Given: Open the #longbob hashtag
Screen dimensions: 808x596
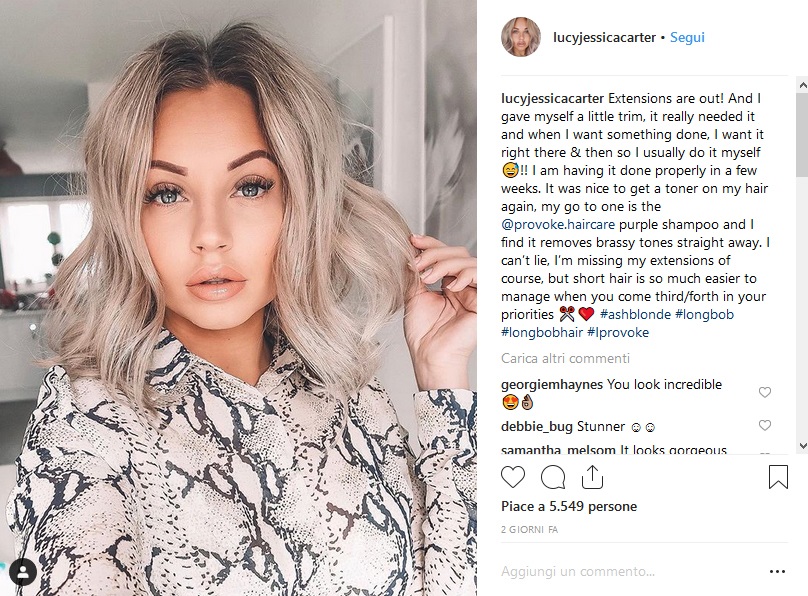Looking at the screenshot, I should click(x=704, y=314).
